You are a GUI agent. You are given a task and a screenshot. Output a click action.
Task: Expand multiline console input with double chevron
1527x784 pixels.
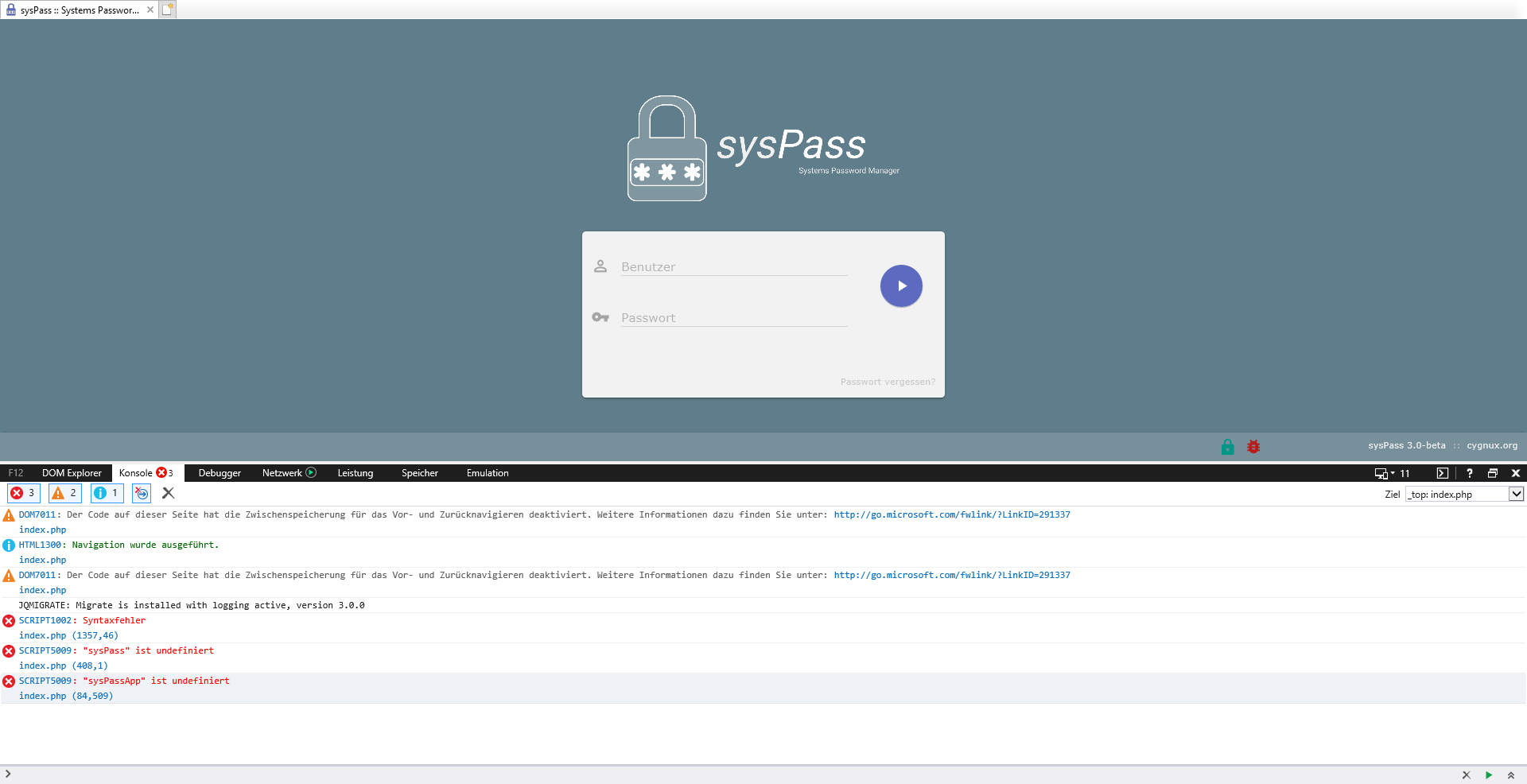(1510, 774)
